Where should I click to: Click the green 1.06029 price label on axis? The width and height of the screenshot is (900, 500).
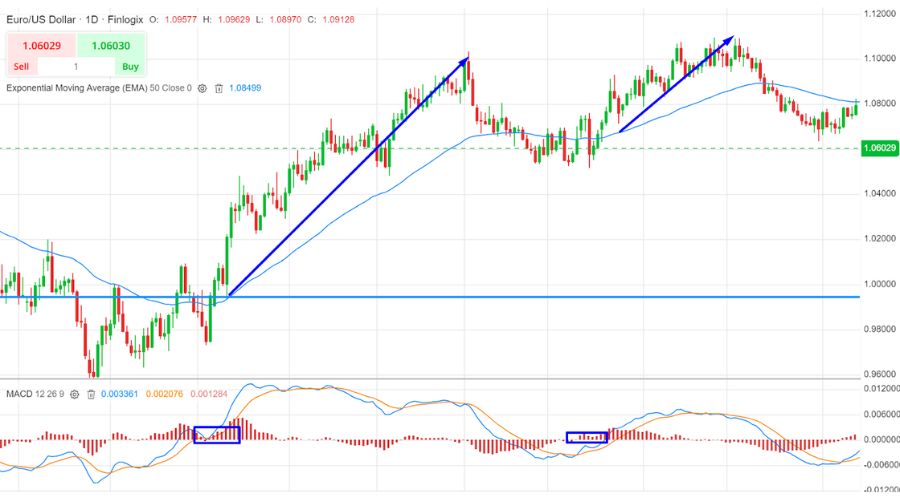(877, 148)
